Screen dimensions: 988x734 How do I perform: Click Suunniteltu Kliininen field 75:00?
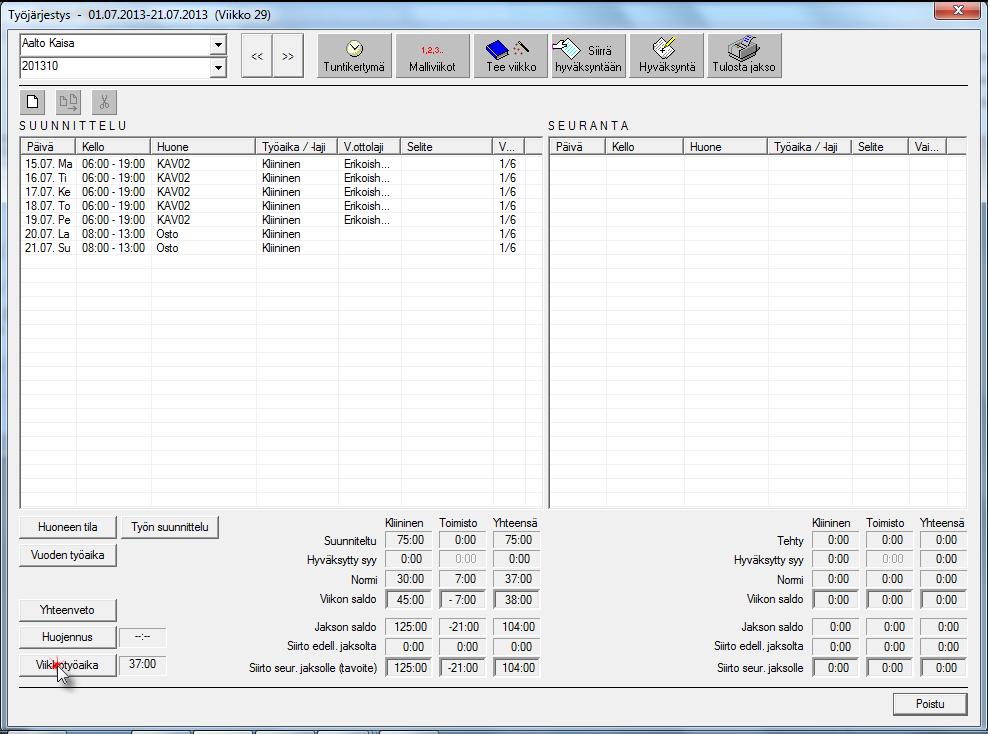pyautogui.click(x=409, y=540)
